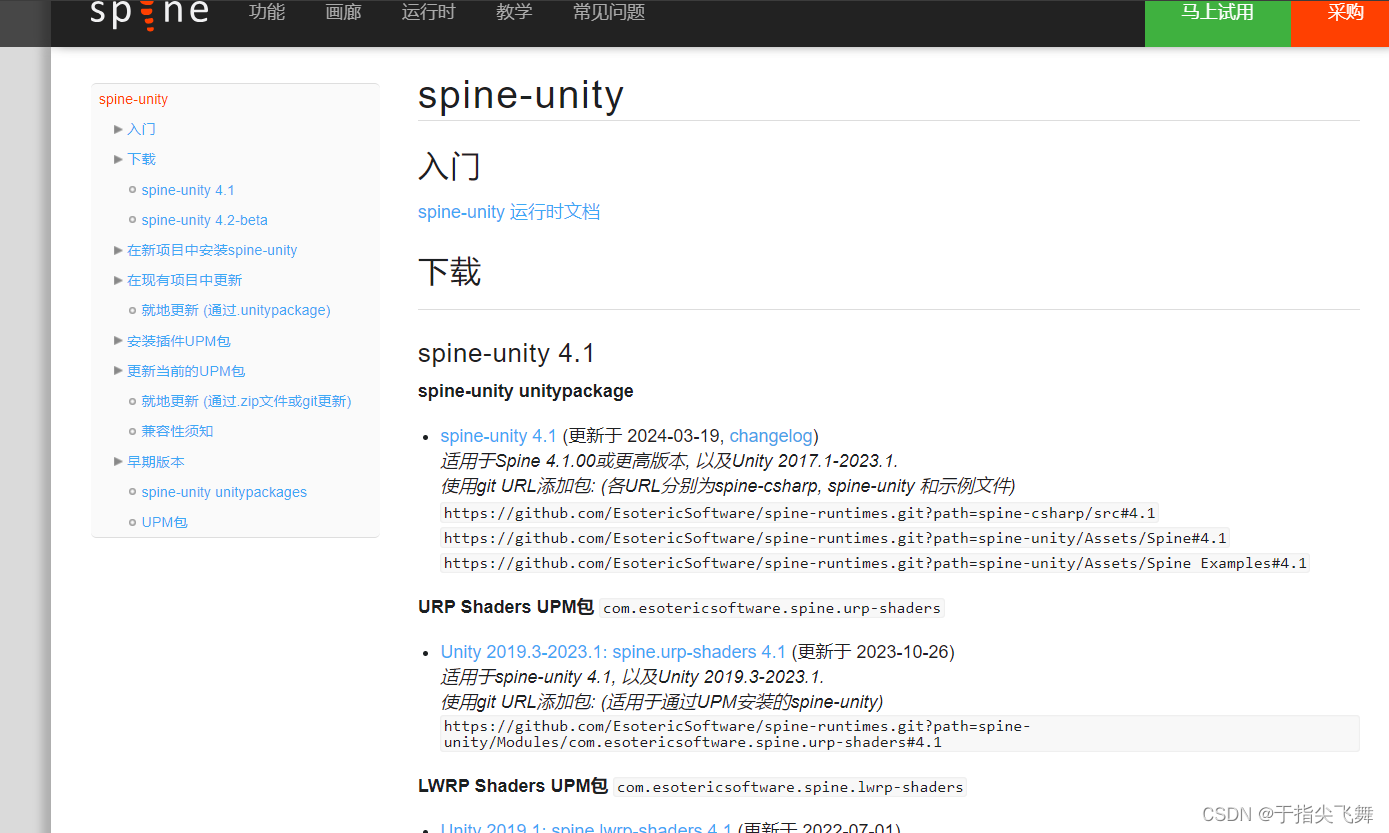Click the spine-unity 4.1 subsection heading

pos(506,353)
